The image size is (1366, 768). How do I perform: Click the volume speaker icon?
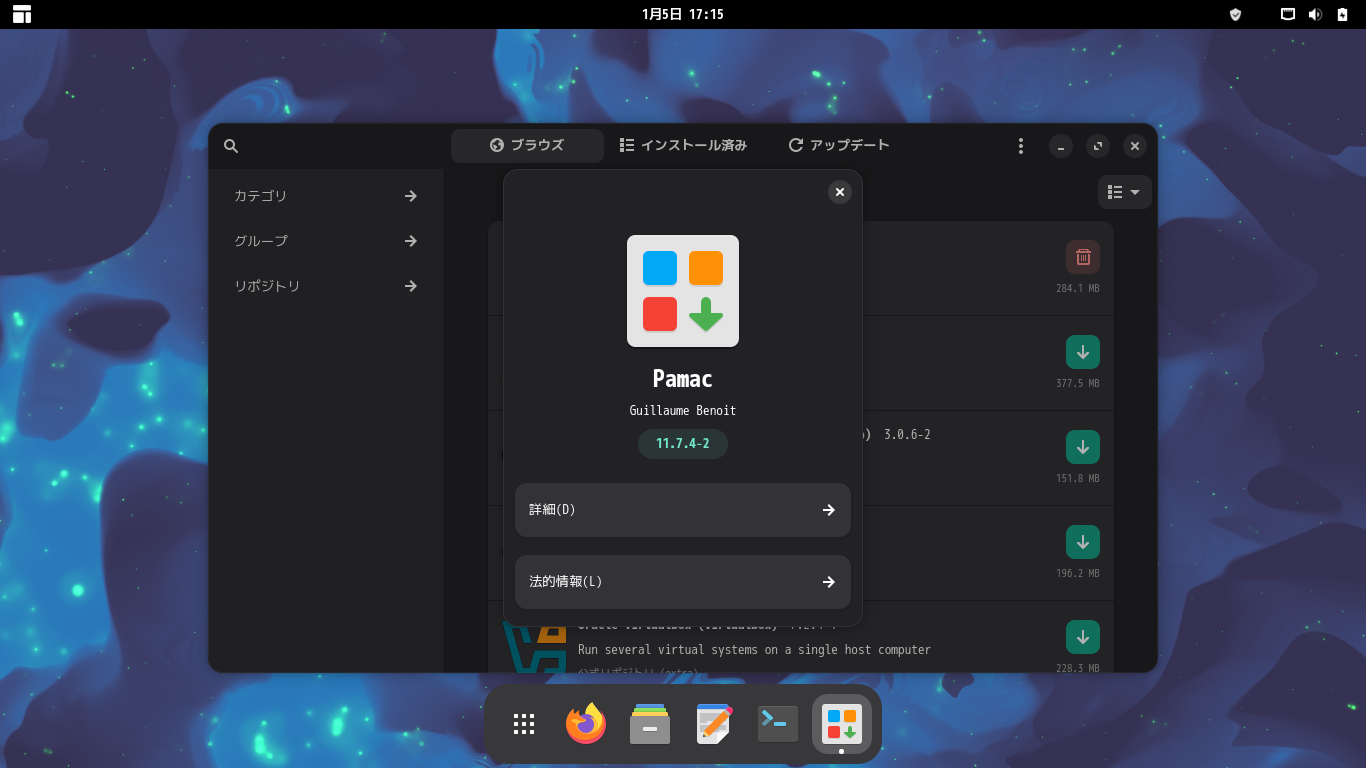point(1315,14)
